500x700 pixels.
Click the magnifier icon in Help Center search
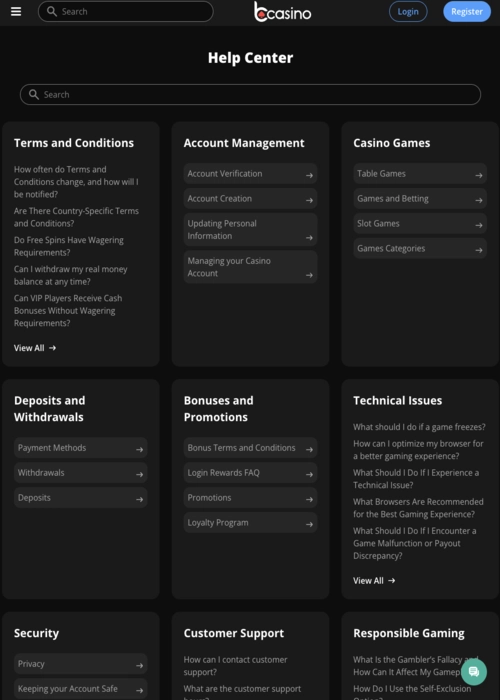[34, 94]
